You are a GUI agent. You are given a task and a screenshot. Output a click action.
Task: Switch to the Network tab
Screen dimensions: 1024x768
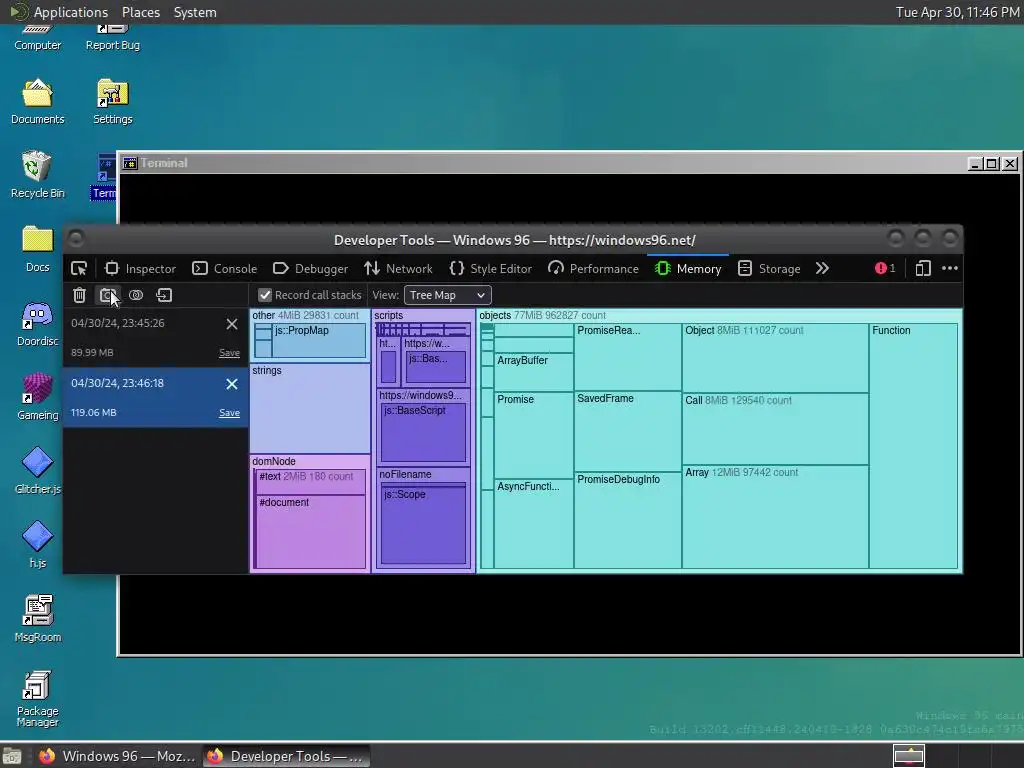click(x=398, y=268)
